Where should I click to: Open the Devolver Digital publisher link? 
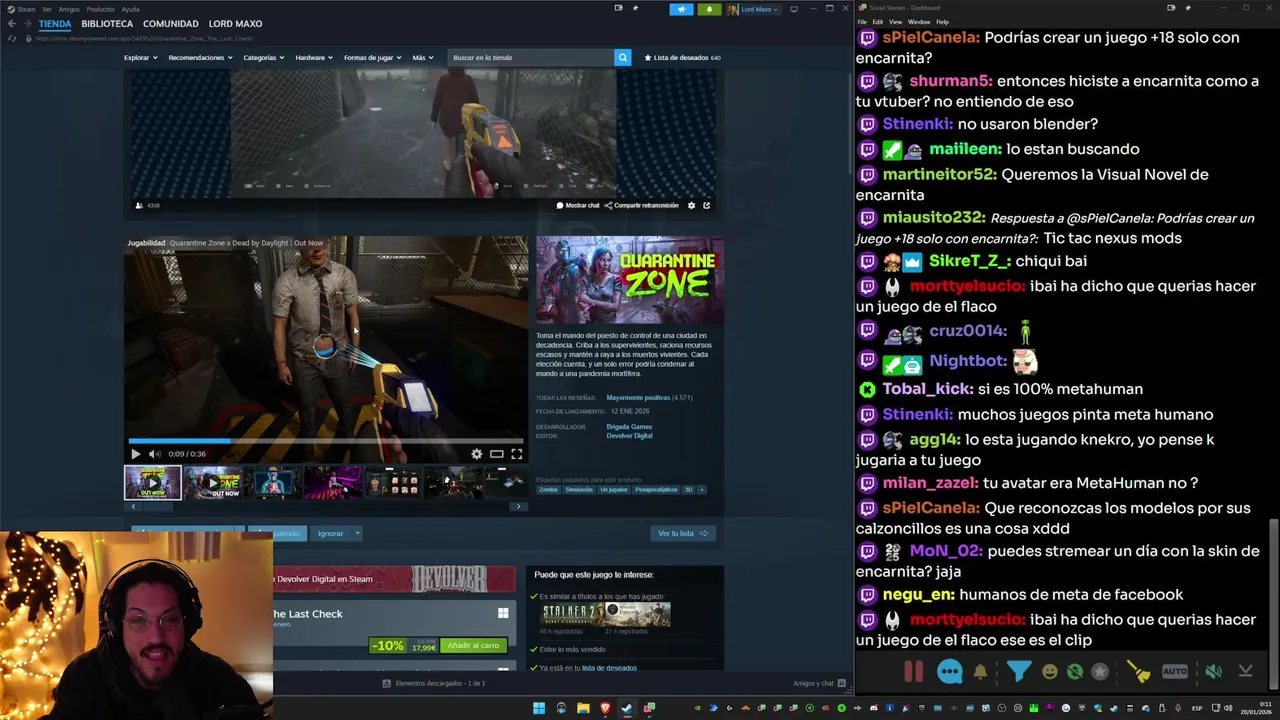pyautogui.click(x=629, y=436)
